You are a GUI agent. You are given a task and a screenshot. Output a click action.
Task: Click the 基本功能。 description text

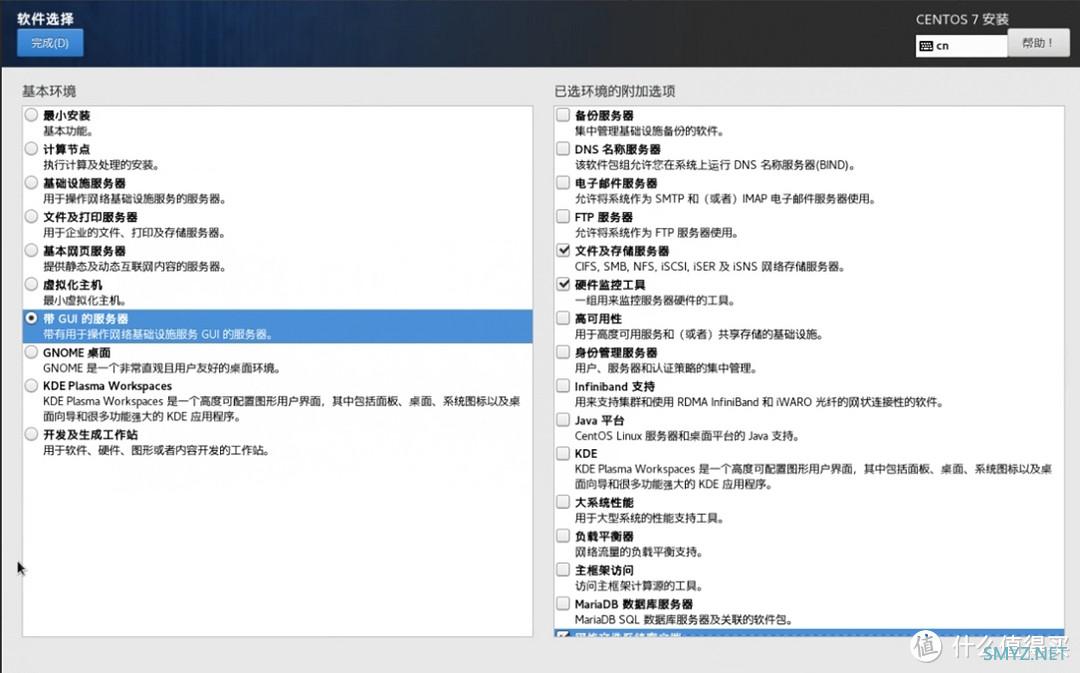pos(68,131)
